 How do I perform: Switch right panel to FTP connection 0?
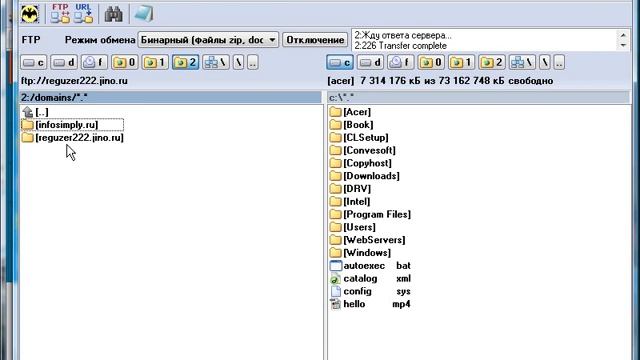431,62
